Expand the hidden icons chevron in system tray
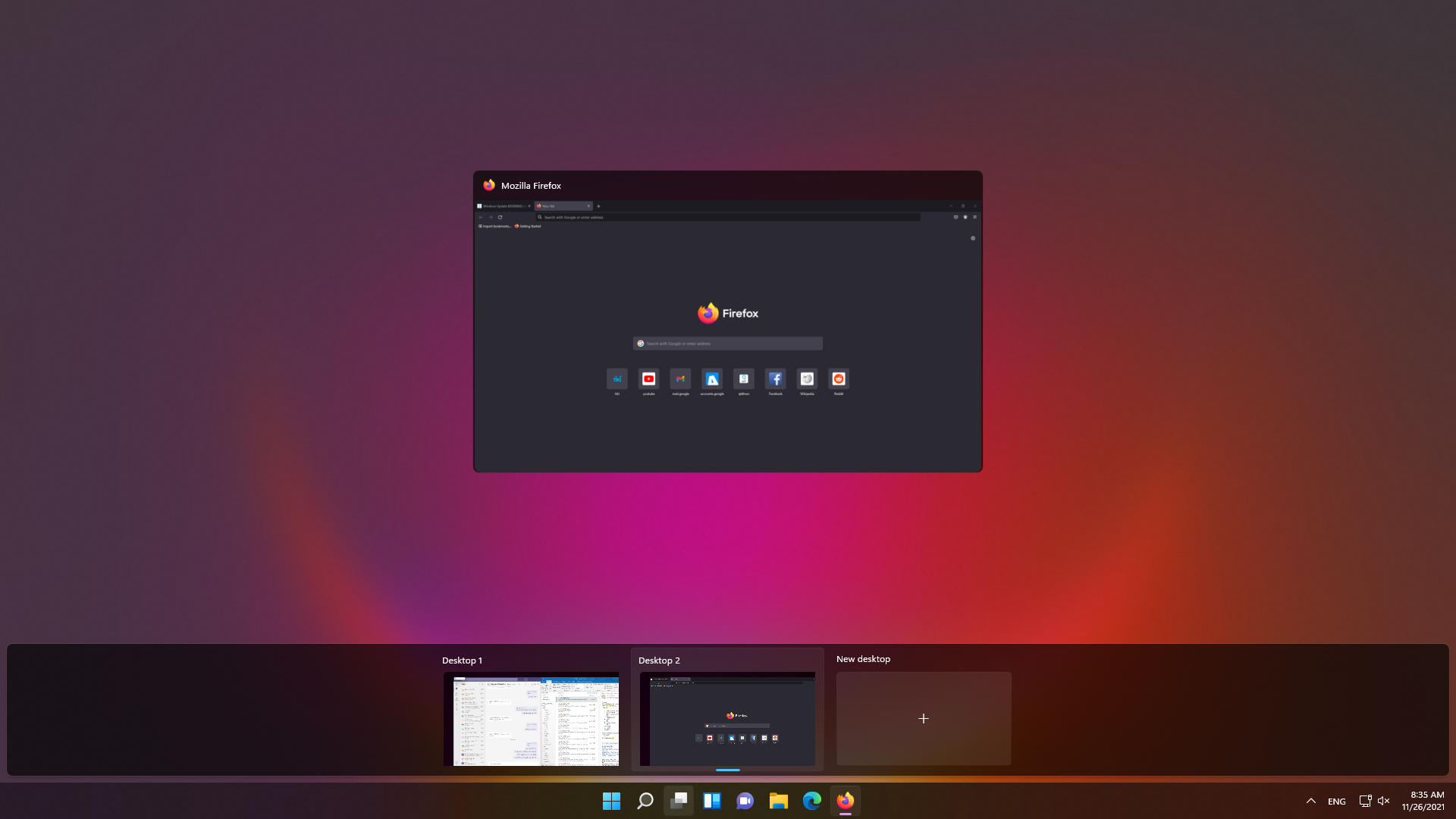 click(1310, 801)
